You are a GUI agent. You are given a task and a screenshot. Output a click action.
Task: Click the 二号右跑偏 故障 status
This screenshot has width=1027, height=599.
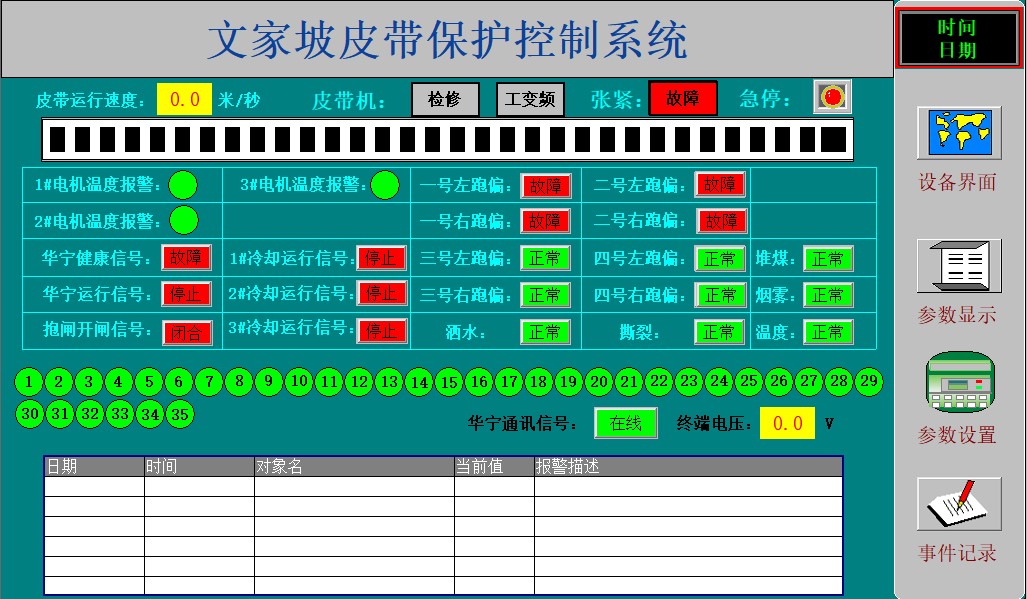pos(722,222)
